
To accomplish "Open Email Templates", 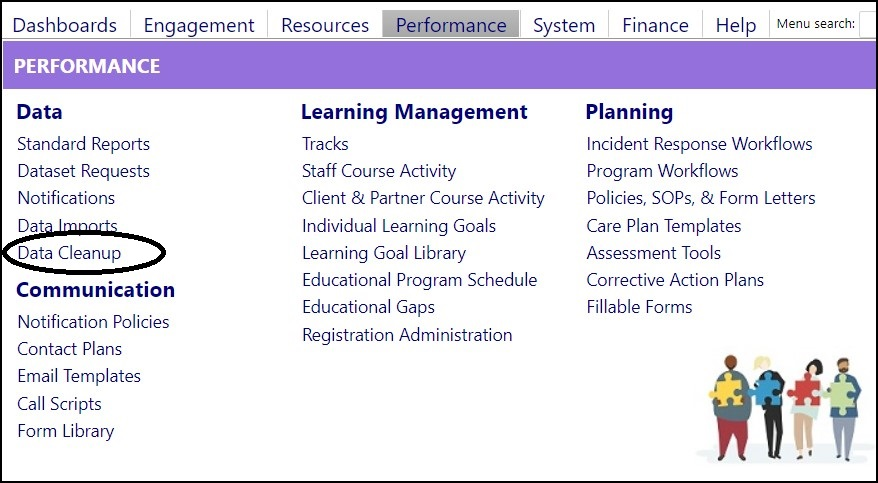I will (79, 376).
